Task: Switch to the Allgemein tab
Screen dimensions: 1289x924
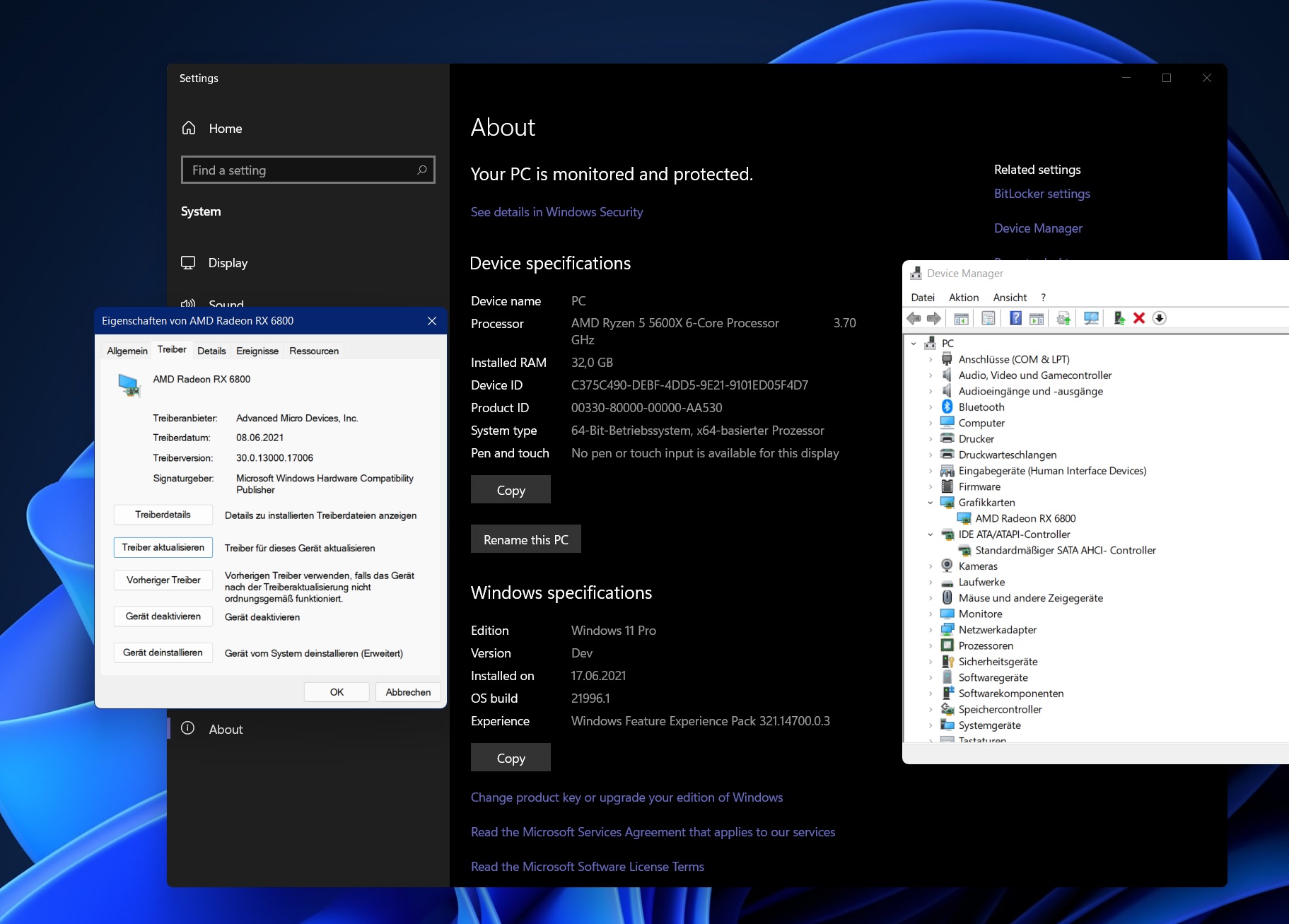Action: (x=127, y=351)
